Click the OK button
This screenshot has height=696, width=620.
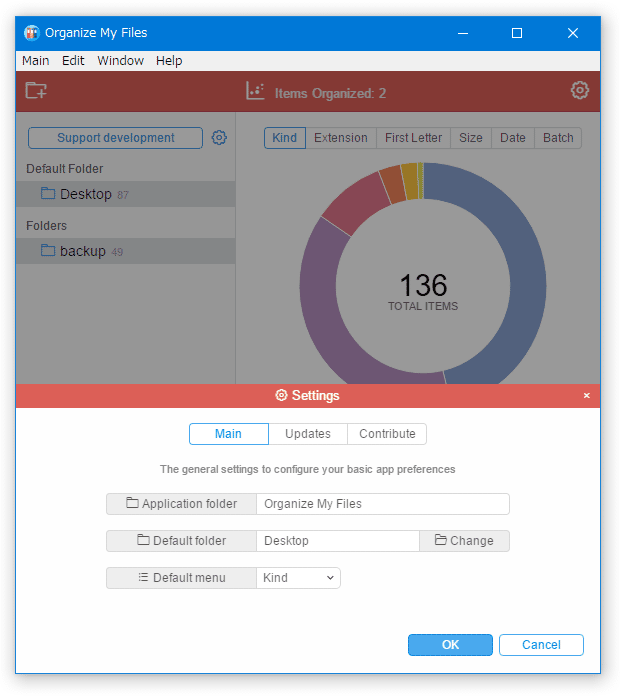(x=450, y=645)
